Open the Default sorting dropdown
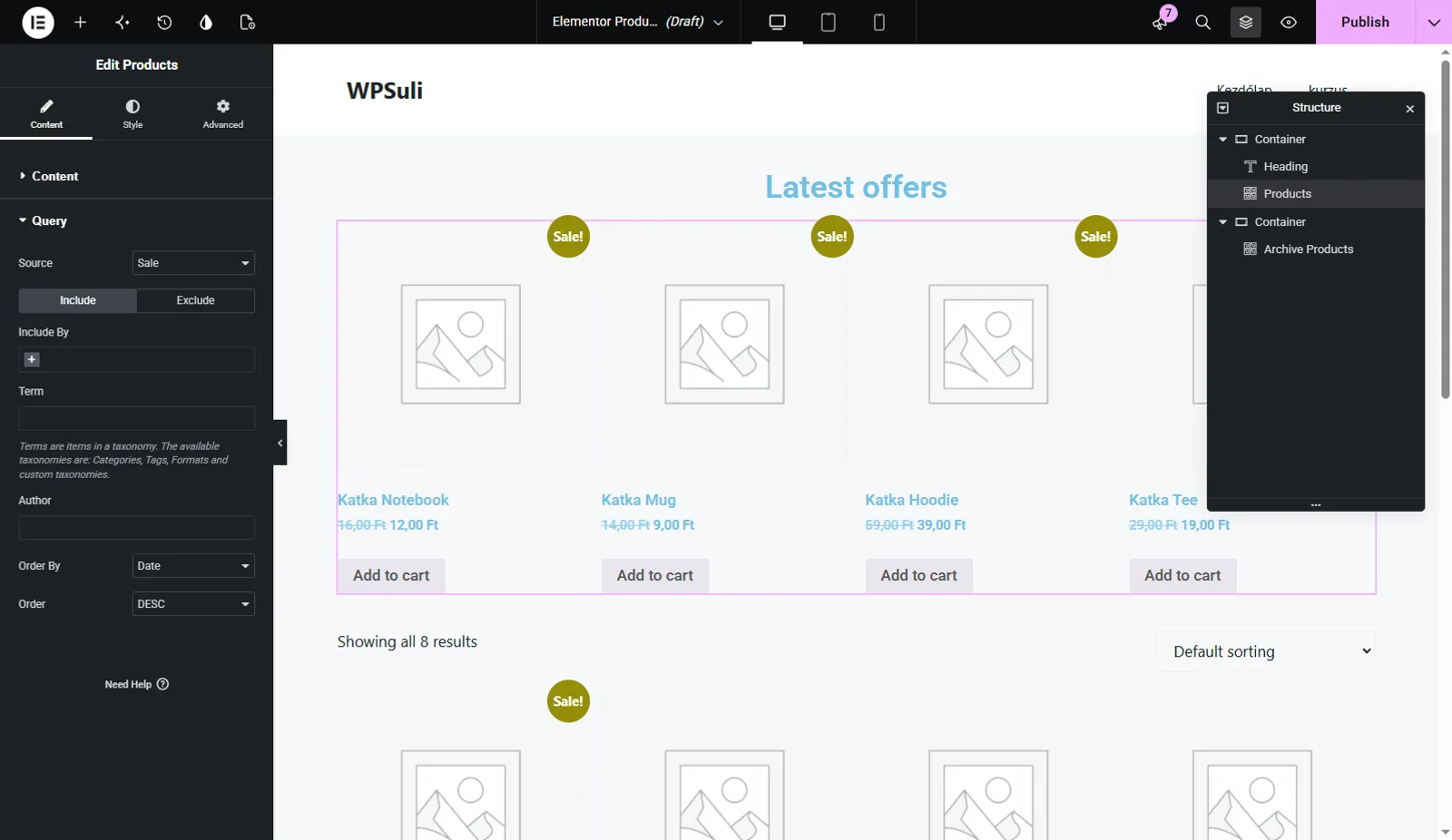This screenshot has width=1452, height=840. tap(1266, 651)
